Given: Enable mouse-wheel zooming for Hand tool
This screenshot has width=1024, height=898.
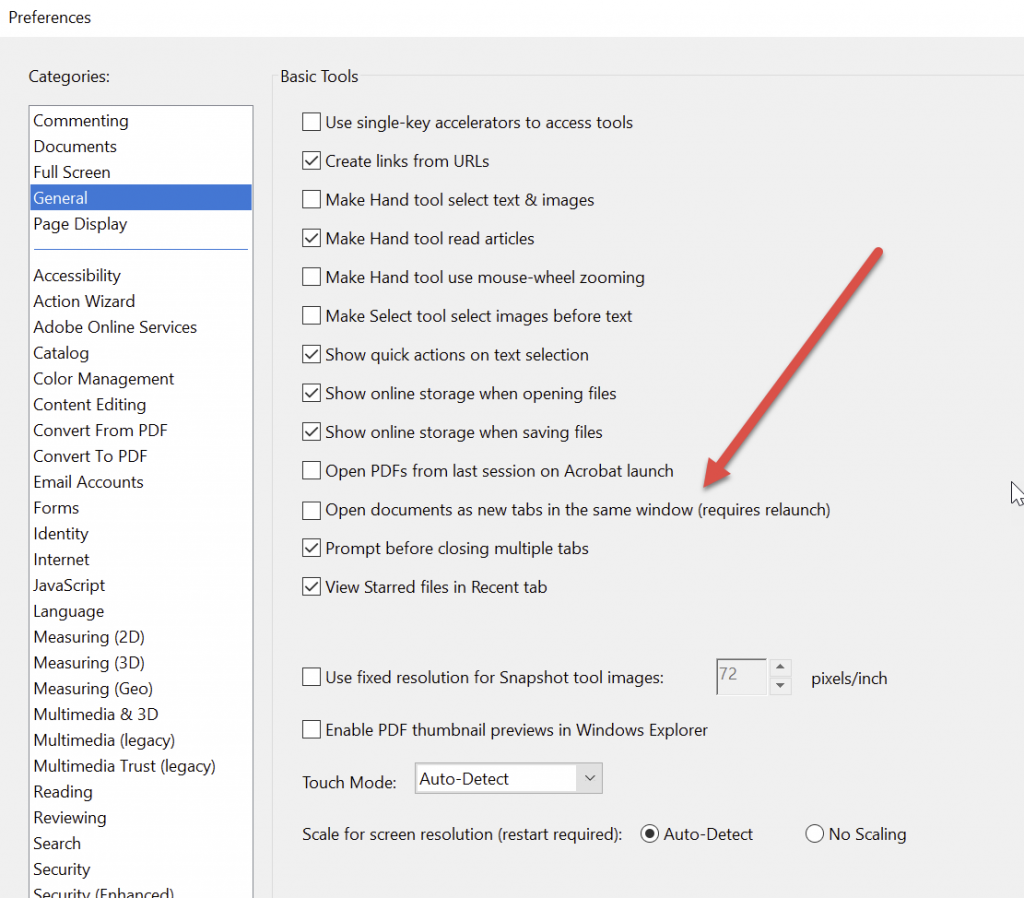Looking at the screenshot, I should pyautogui.click(x=313, y=277).
